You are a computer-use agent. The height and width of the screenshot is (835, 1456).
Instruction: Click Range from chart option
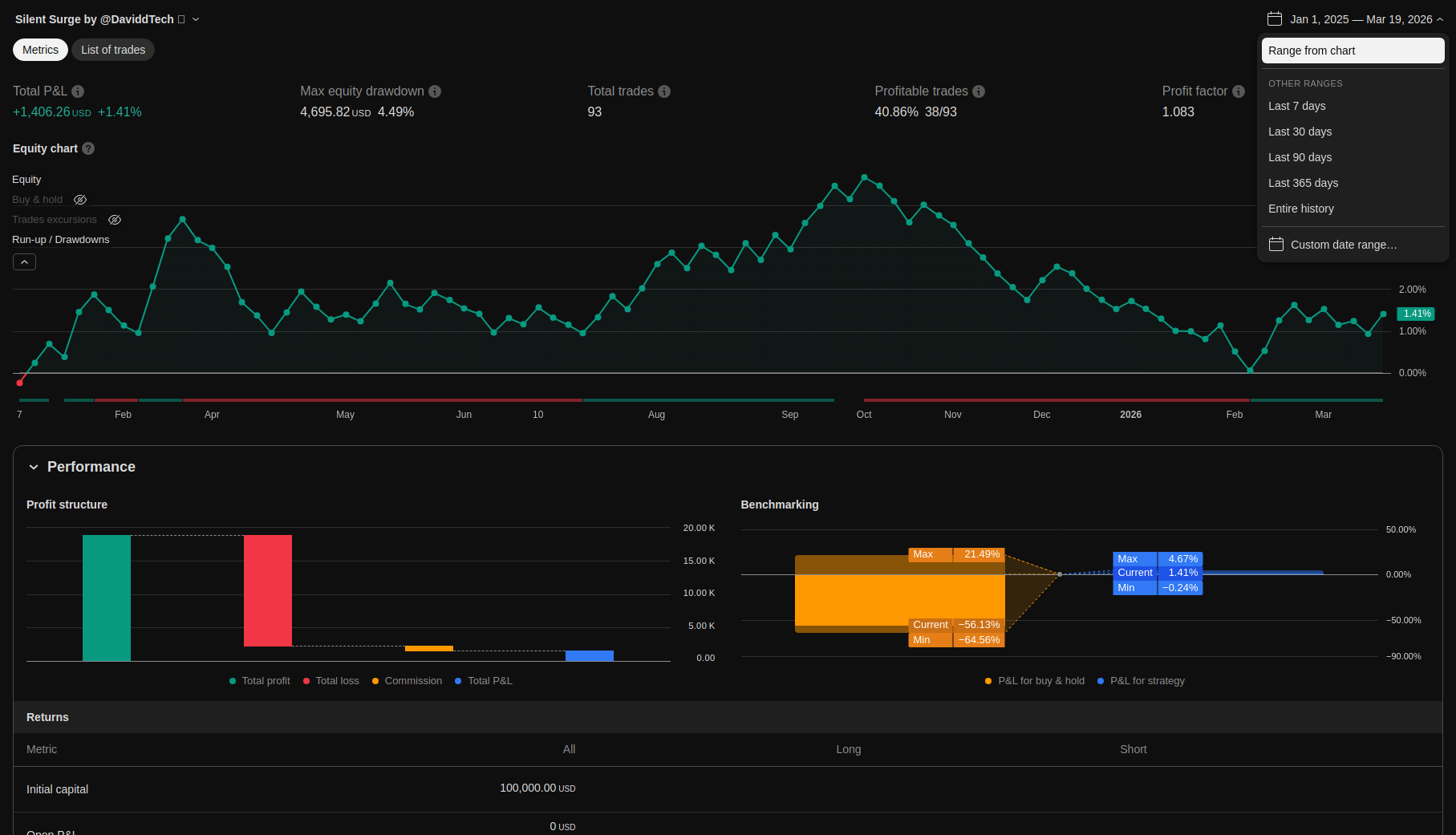pyautogui.click(x=1353, y=51)
